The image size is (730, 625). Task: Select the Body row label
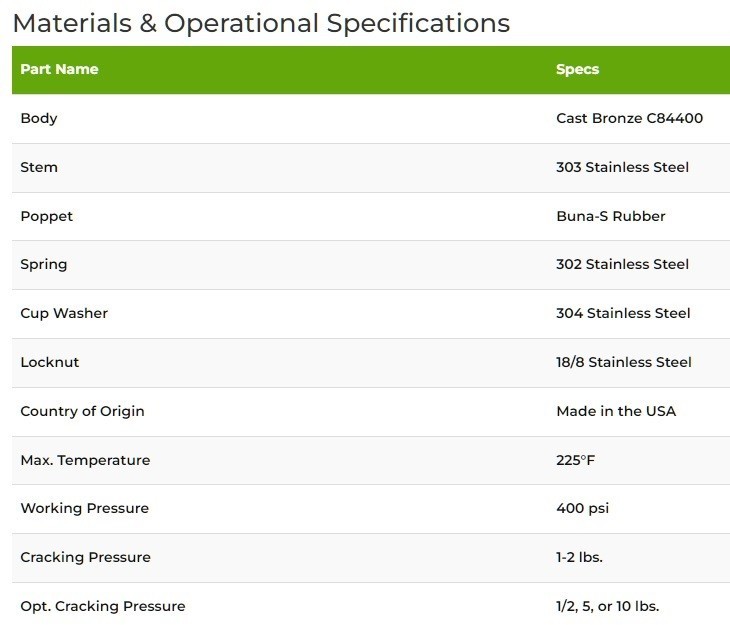click(x=39, y=118)
